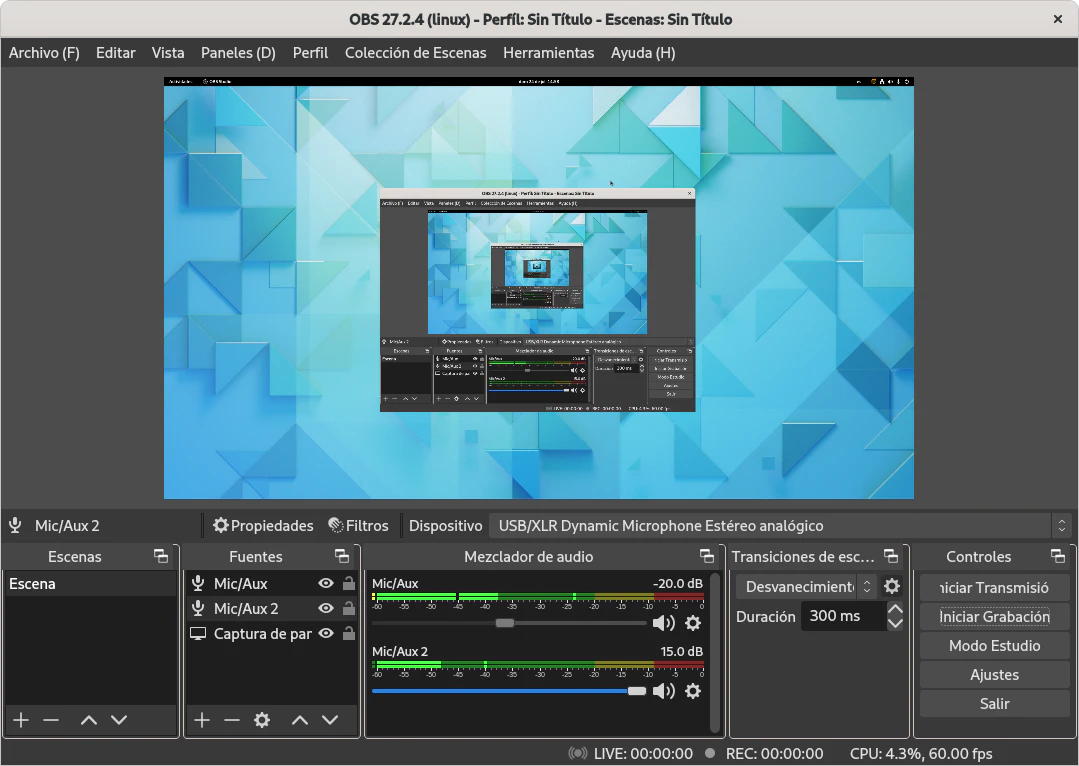The height and width of the screenshot is (766, 1079).
Task: Click the Mic/Aux volume slider handle
Action: click(x=505, y=623)
